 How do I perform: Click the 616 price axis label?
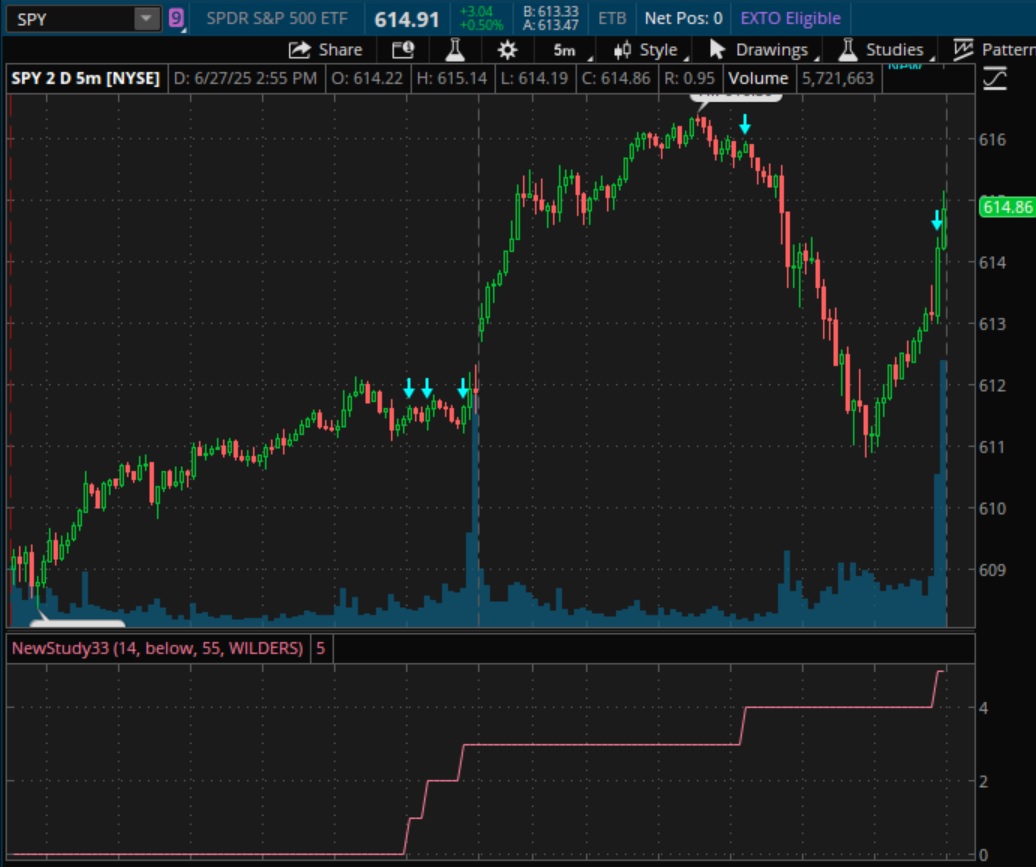[992, 139]
